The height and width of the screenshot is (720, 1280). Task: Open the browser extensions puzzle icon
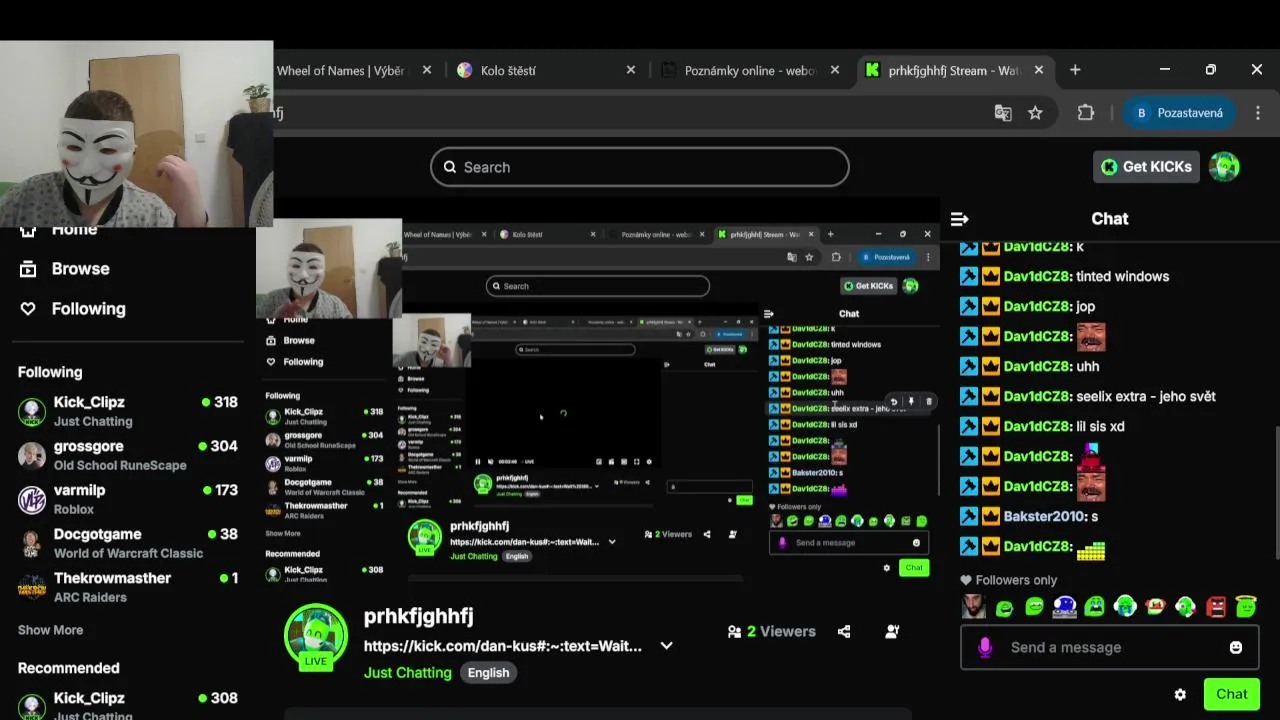pos(1086,113)
